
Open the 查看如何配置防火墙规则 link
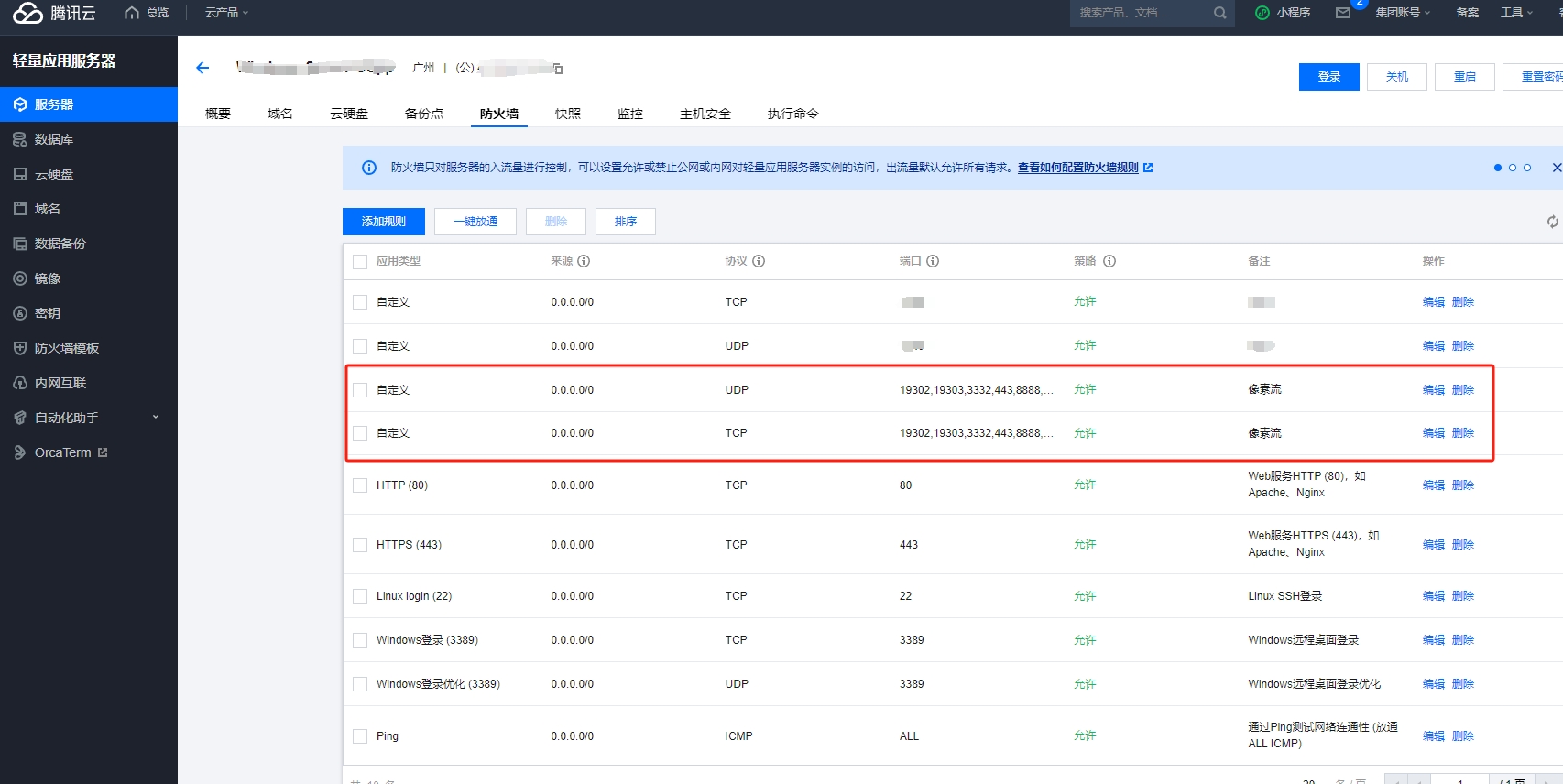(x=1078, y=168)
